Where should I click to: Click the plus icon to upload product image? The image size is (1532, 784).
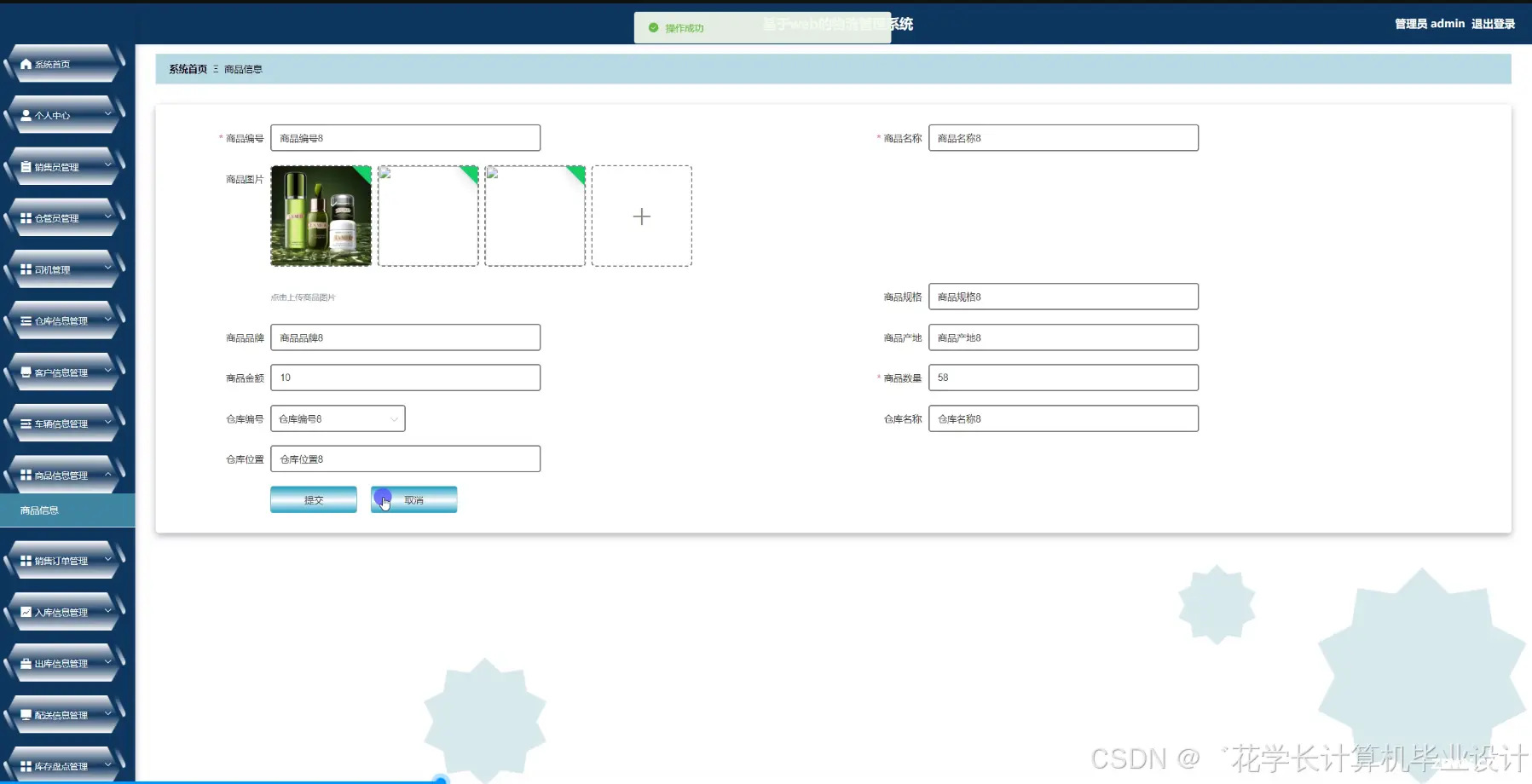click(x=642, y=216)
